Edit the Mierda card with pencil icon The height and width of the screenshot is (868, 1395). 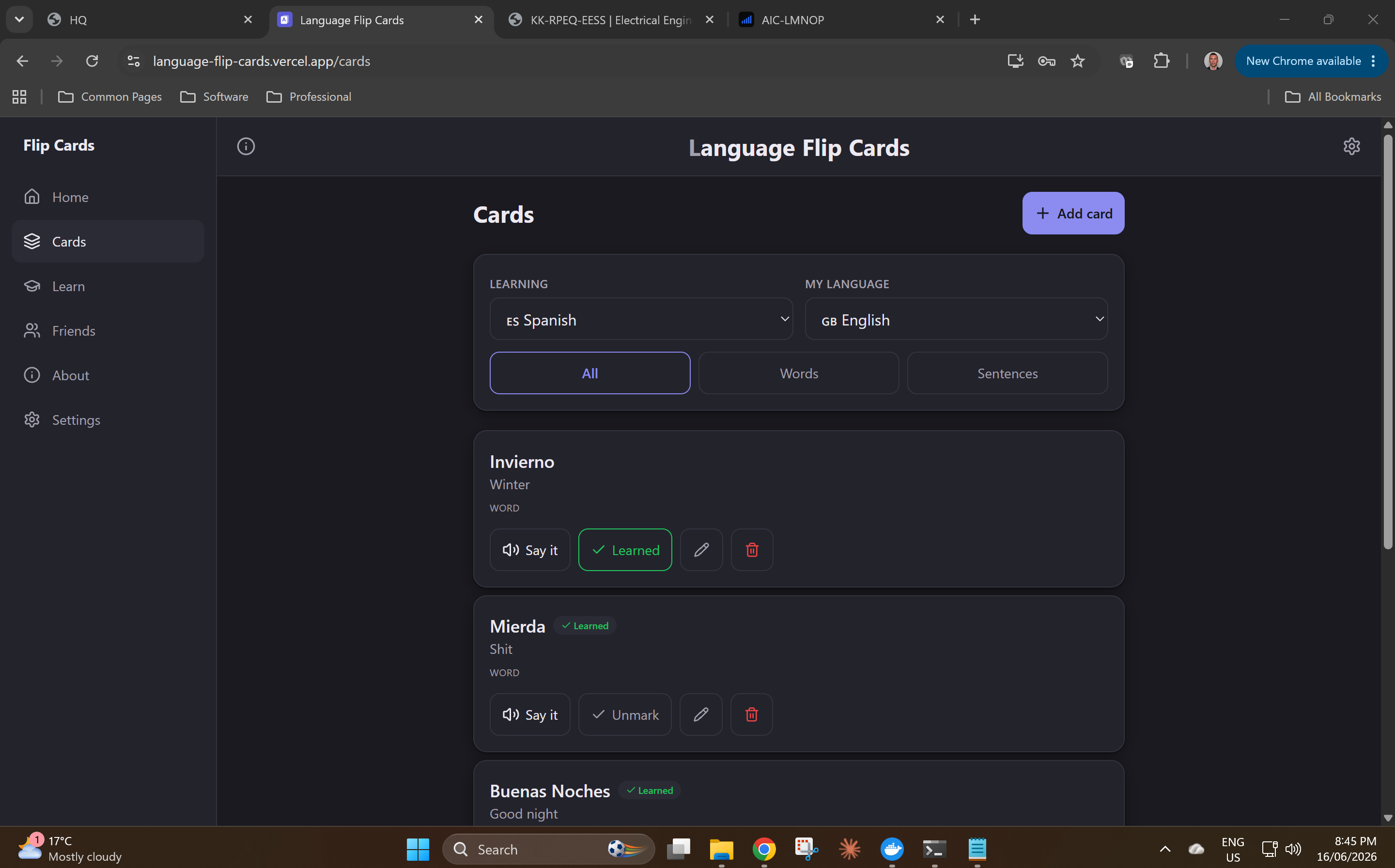click(x=700, y=715)
